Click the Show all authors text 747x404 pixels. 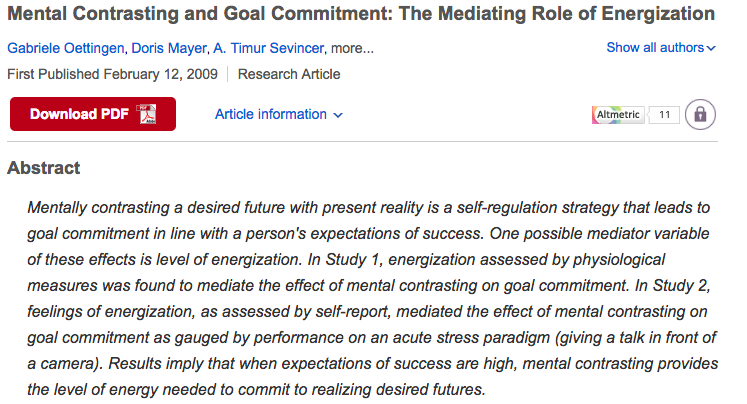click(654, 48)
